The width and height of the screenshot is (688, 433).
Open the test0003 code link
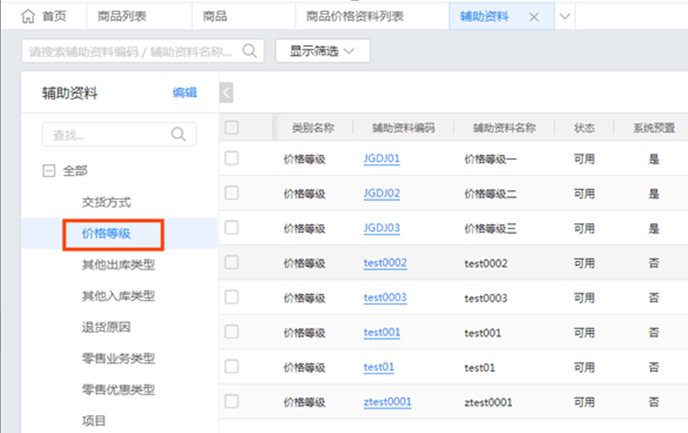click(385, 298)
